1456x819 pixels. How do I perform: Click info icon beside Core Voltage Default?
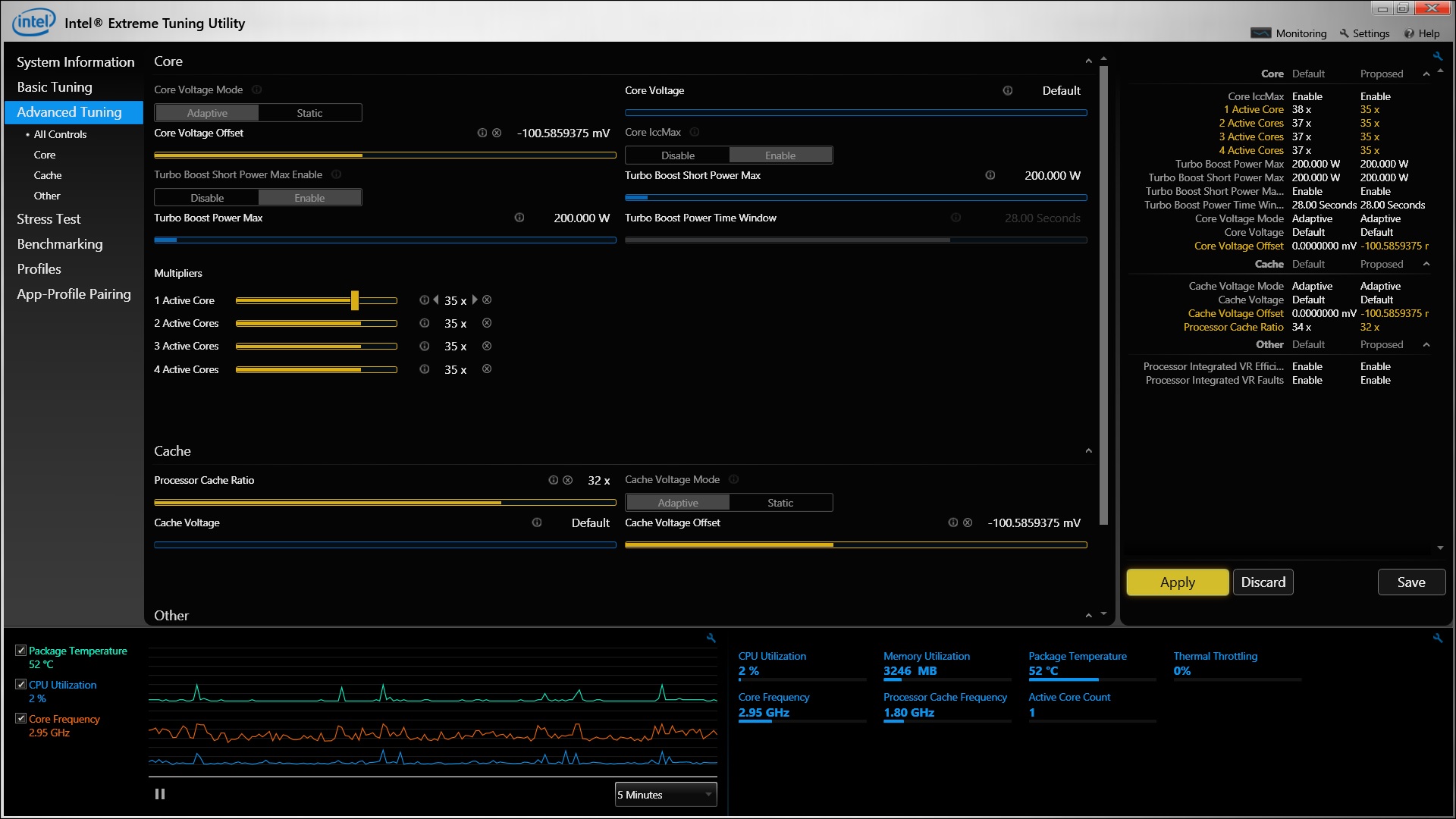coord(1007,90)
